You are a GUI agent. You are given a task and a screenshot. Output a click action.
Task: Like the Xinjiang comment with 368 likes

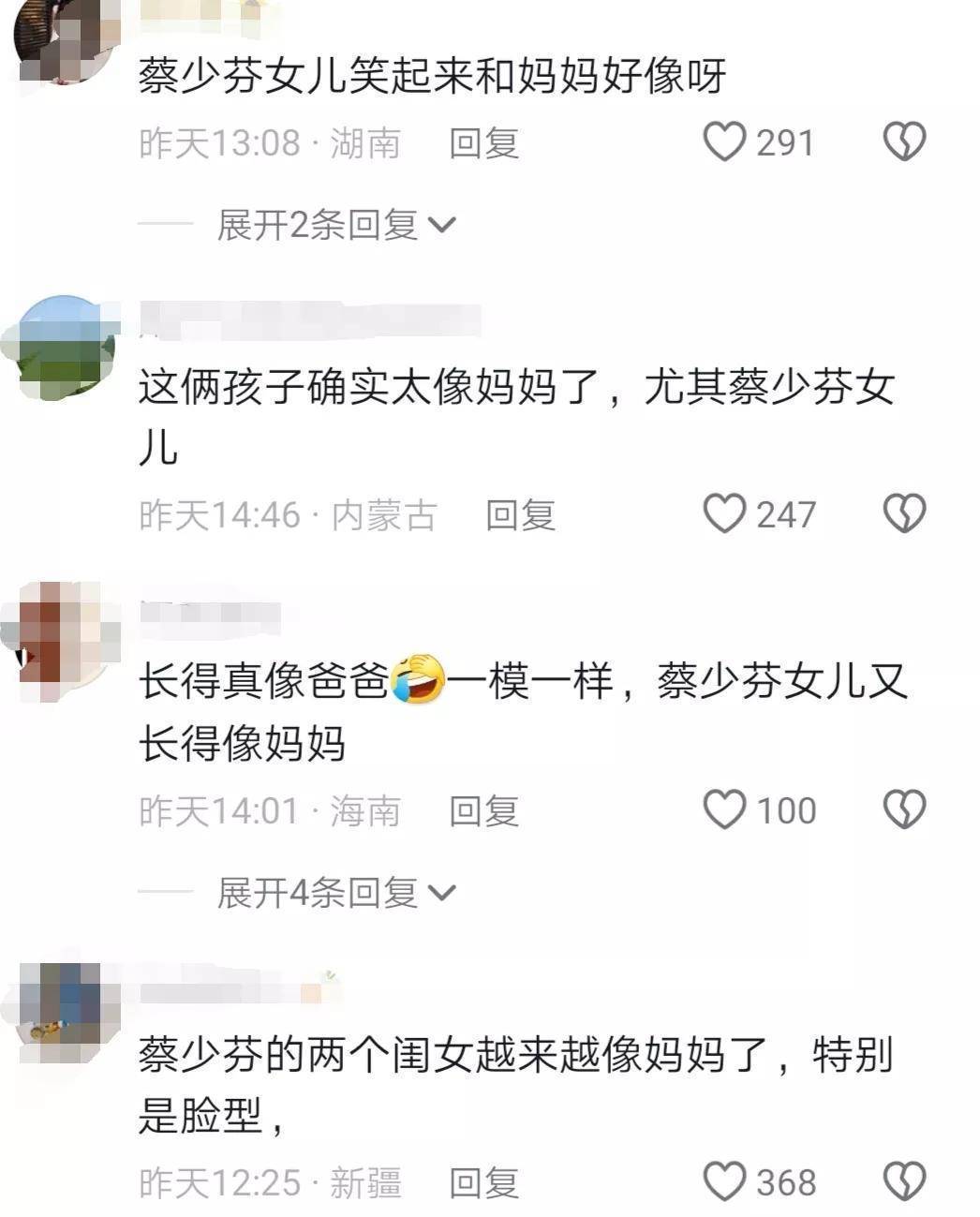pos(725,1181)
